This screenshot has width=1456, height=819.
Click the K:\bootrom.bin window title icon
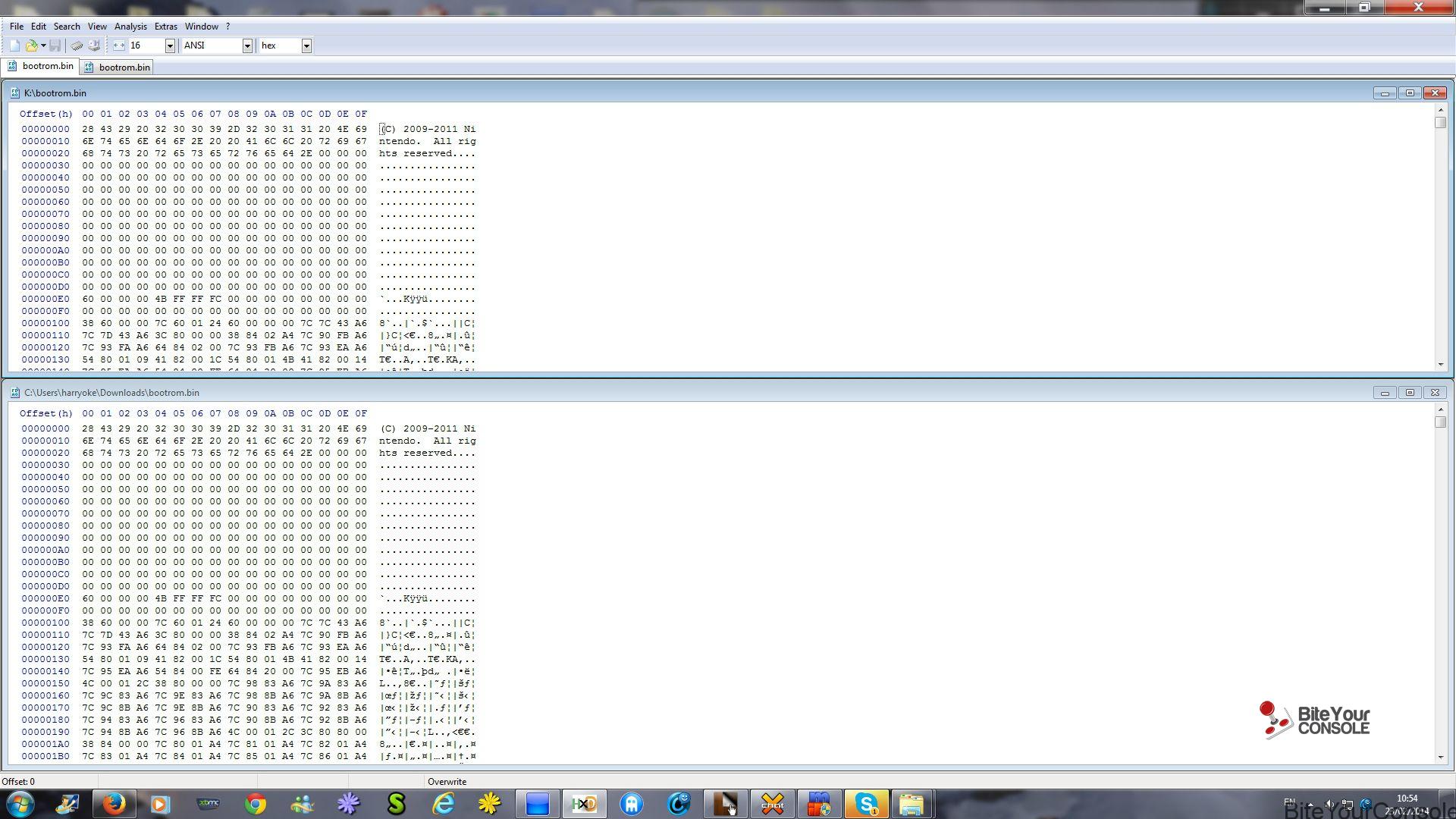pos(15,93)
